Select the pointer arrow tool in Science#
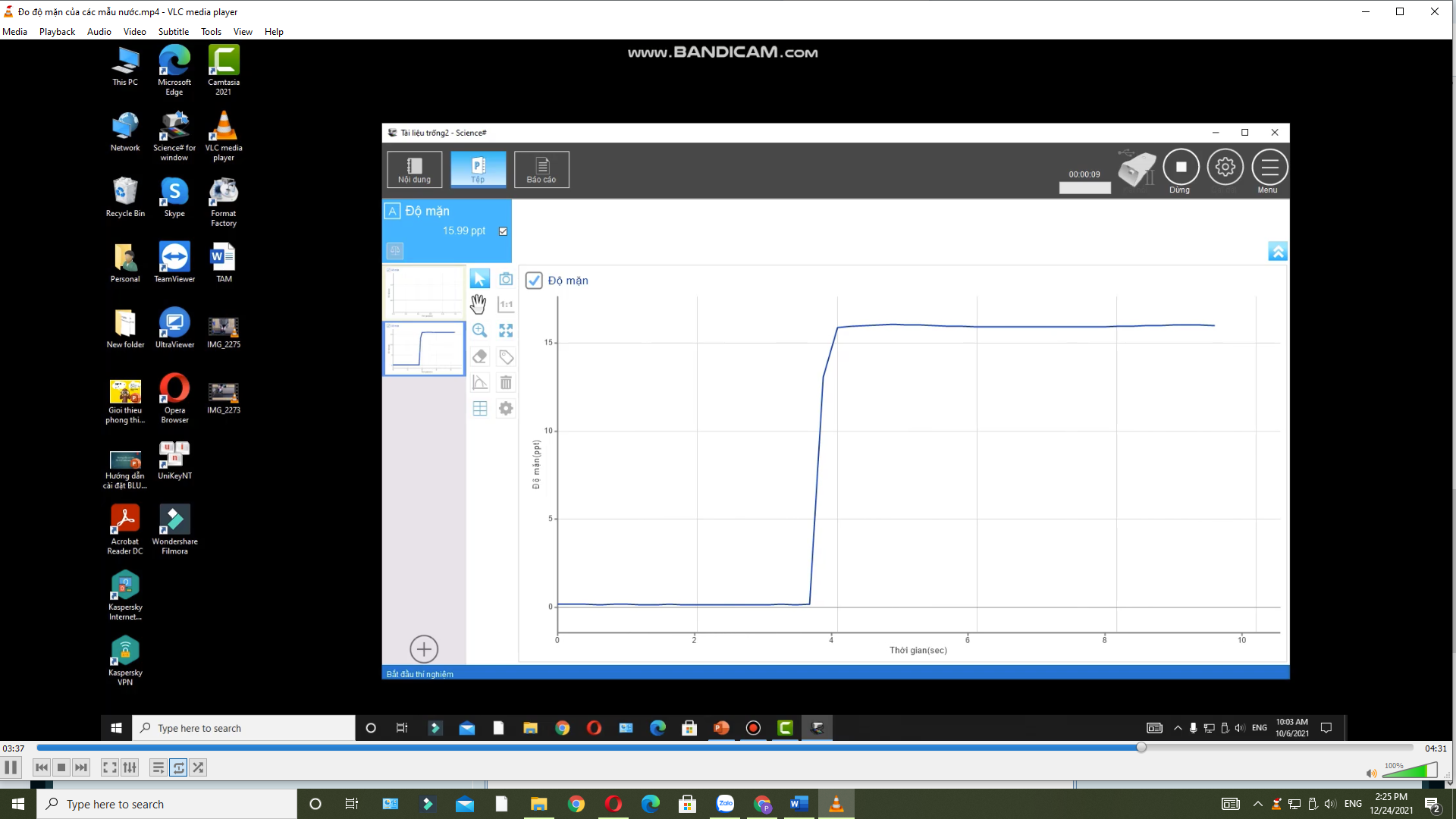 point(479,279)
